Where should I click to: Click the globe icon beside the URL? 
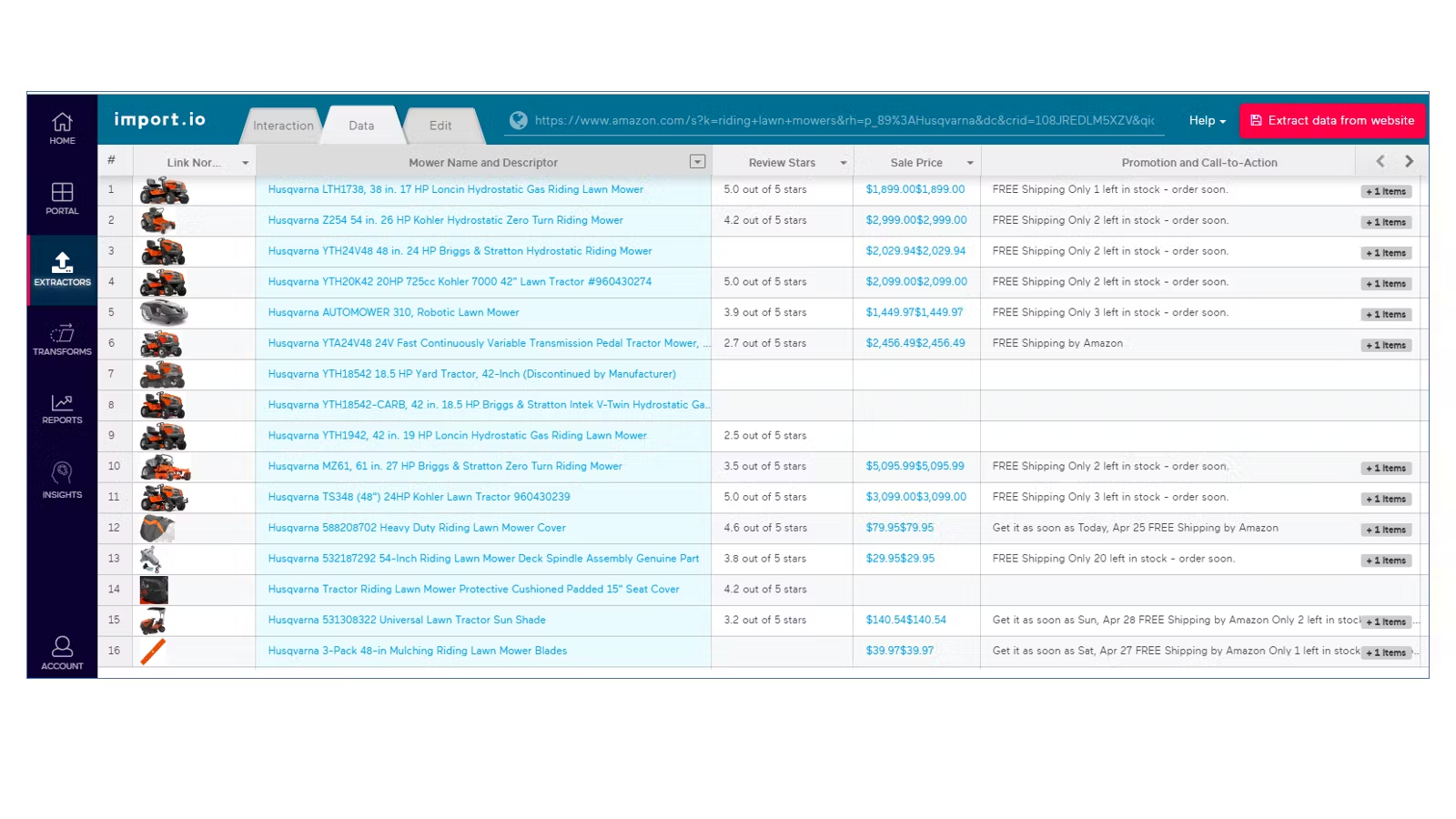[519, 120]
